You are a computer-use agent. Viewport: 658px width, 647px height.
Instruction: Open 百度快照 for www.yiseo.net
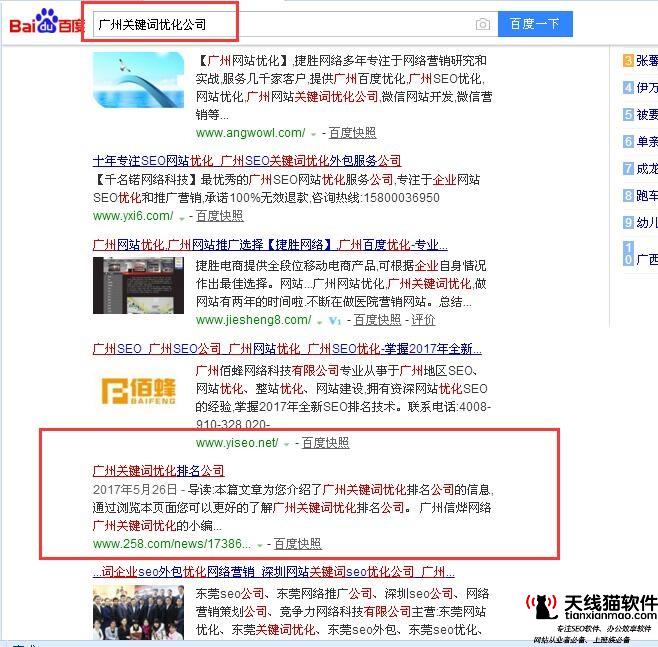325,443
